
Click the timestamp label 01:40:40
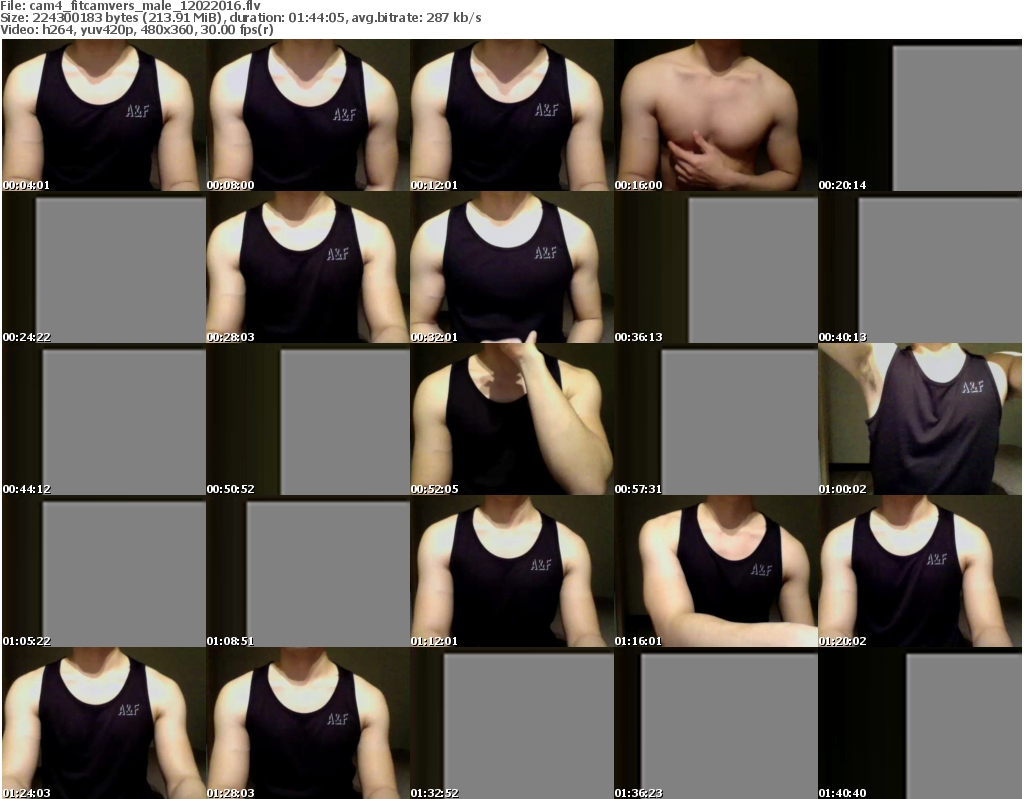click(842, 792)
